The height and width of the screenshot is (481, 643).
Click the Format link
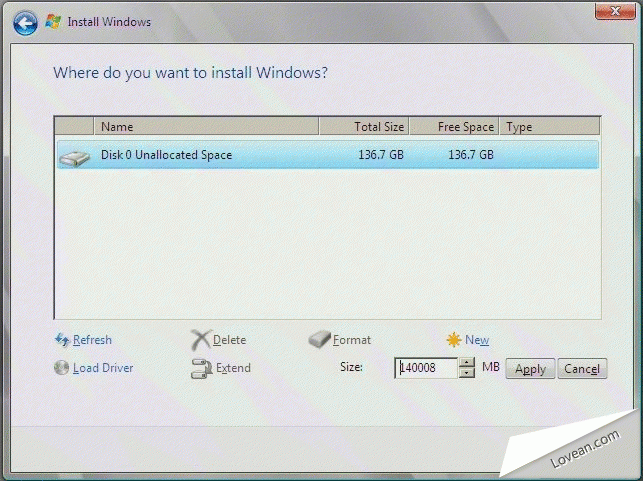[x=352, y=340]
